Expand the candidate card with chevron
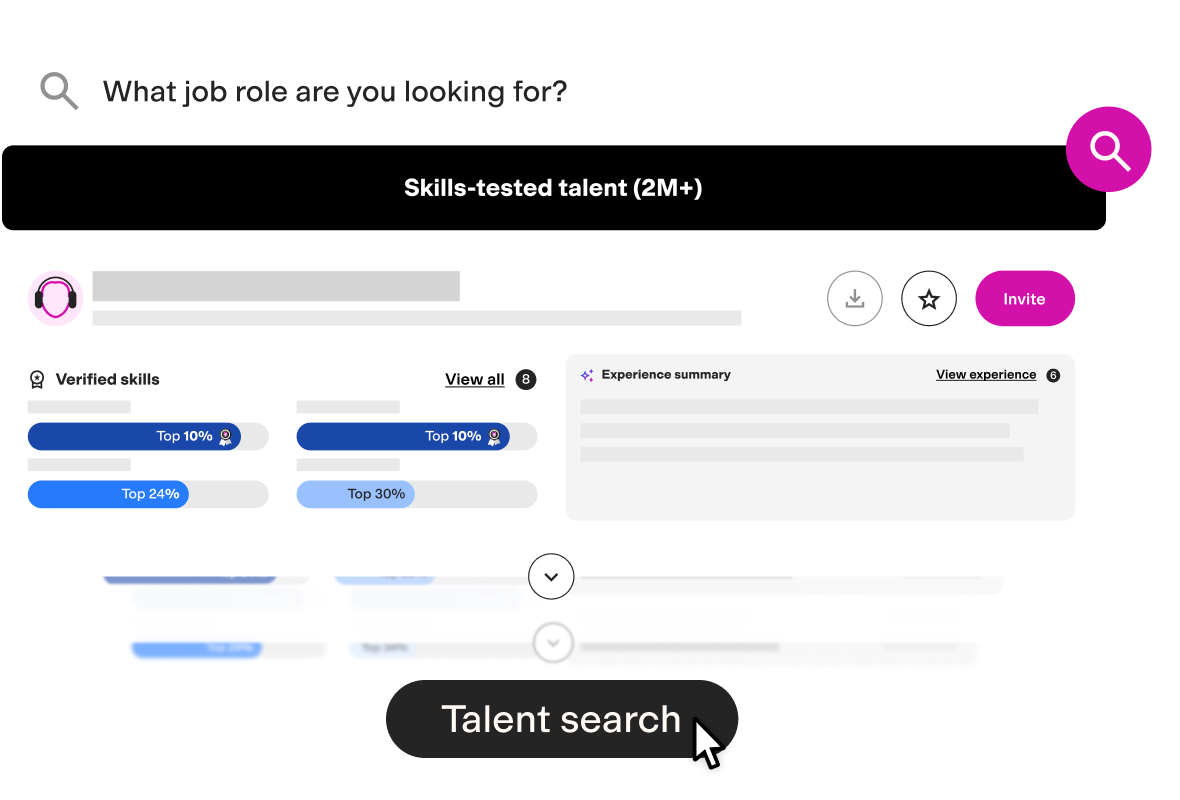Screen dimensions: 1180x800 point(551,576)
